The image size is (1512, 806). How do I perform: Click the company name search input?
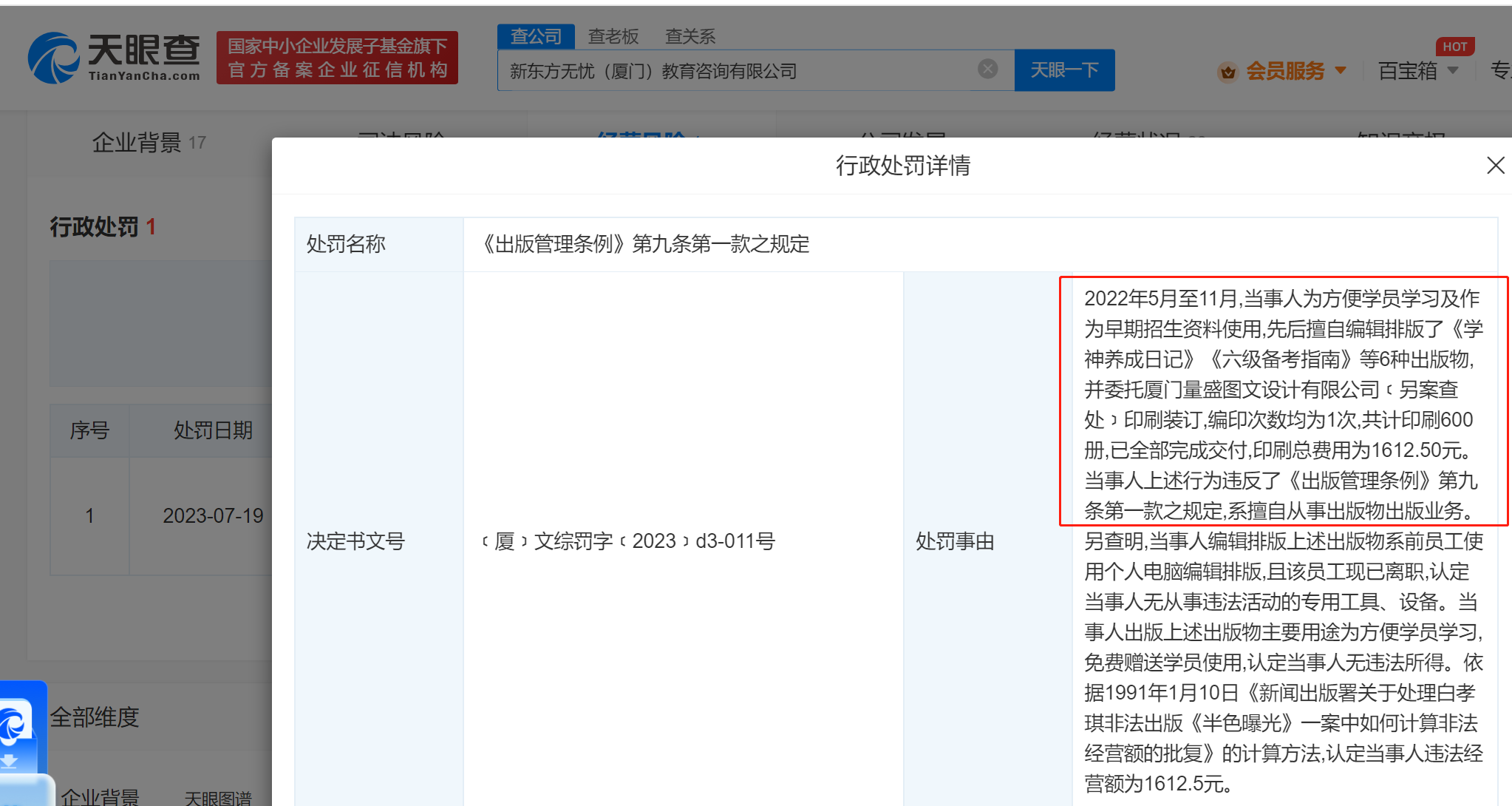coord(739,71)
